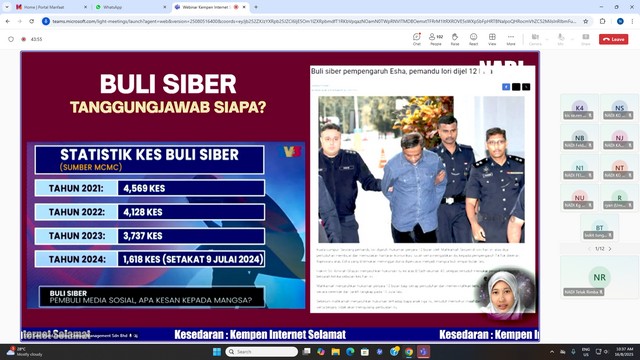
Task: Click the Share content icon
Action: [586, 39]
